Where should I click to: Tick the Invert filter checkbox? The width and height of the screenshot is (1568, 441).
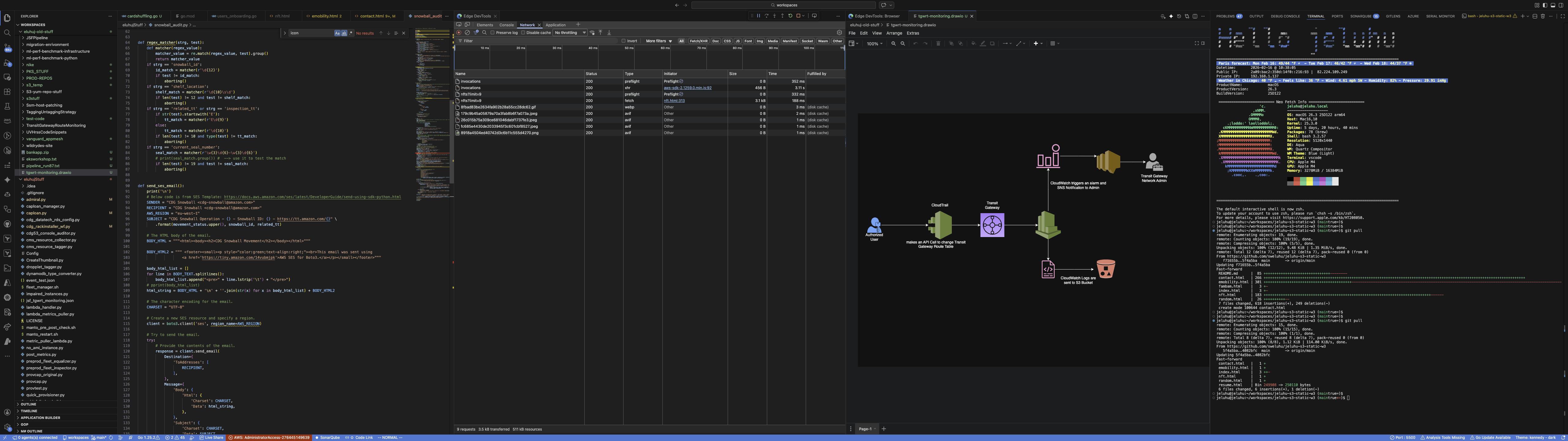[624, 41]
